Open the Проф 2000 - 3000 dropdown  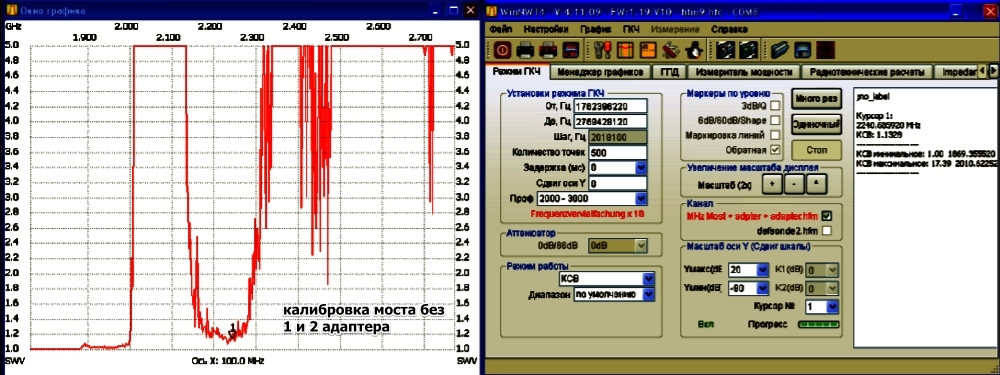(x=641, y=198)
